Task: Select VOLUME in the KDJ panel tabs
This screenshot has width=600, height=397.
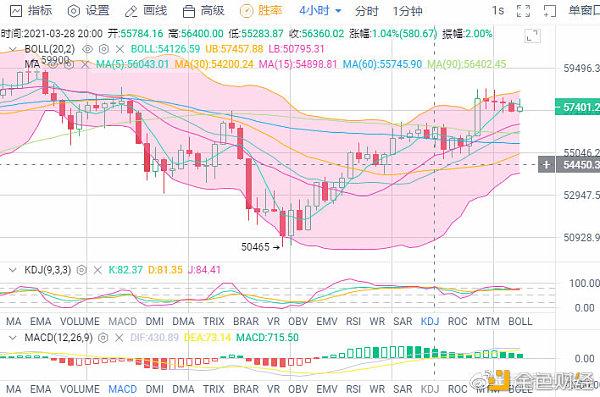Action: point(80,322)
